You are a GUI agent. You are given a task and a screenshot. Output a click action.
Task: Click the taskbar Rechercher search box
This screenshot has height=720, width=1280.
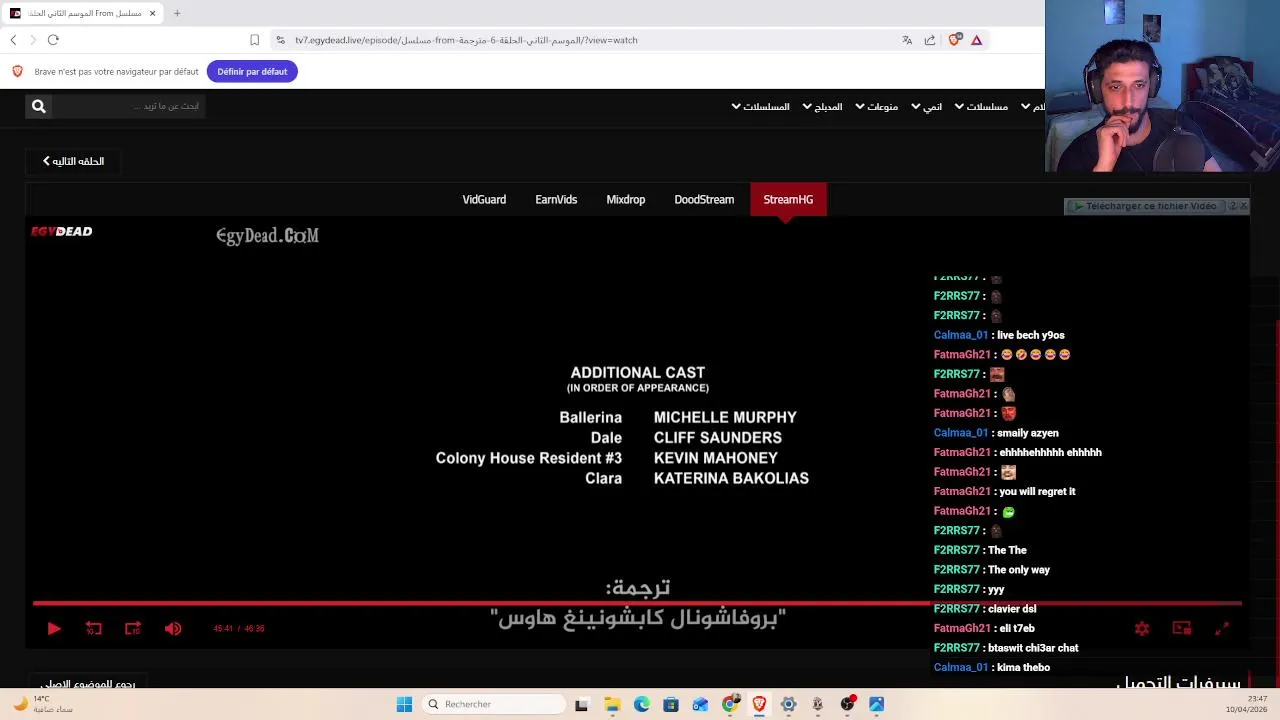[494, 704]
